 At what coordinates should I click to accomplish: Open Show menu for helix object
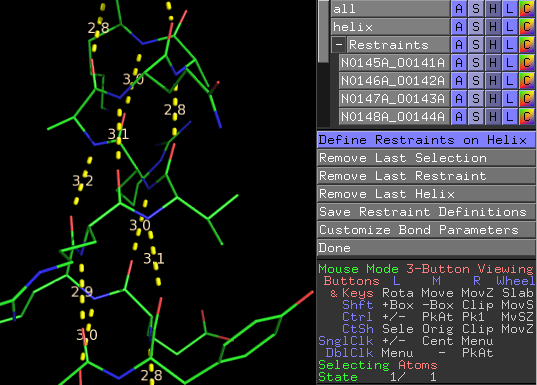476,26
